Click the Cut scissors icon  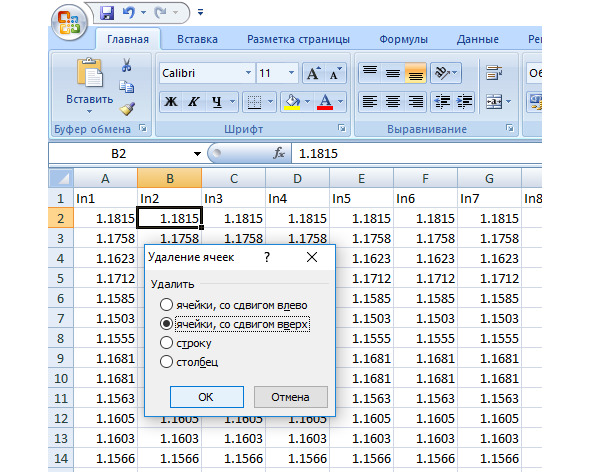tap(126, 65)
